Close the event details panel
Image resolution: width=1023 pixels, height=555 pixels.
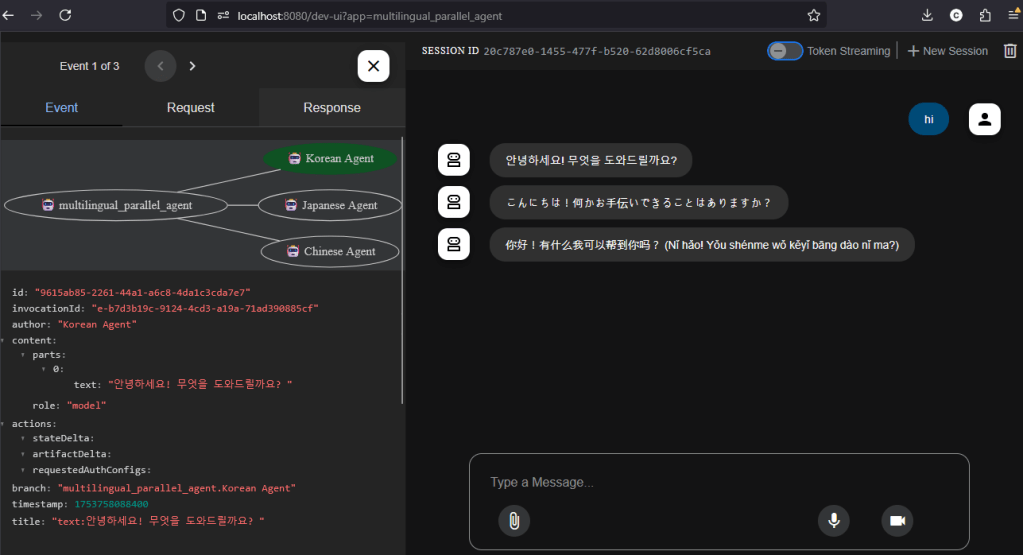373,66
